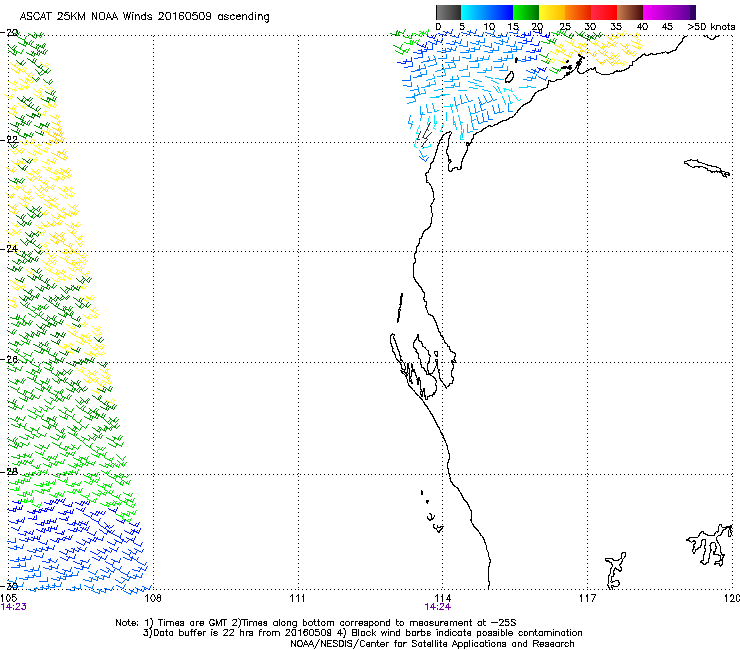This screenshot has height=650, width=740.
Task: Click the '35' legend scale label
Action: coord(616,27)
